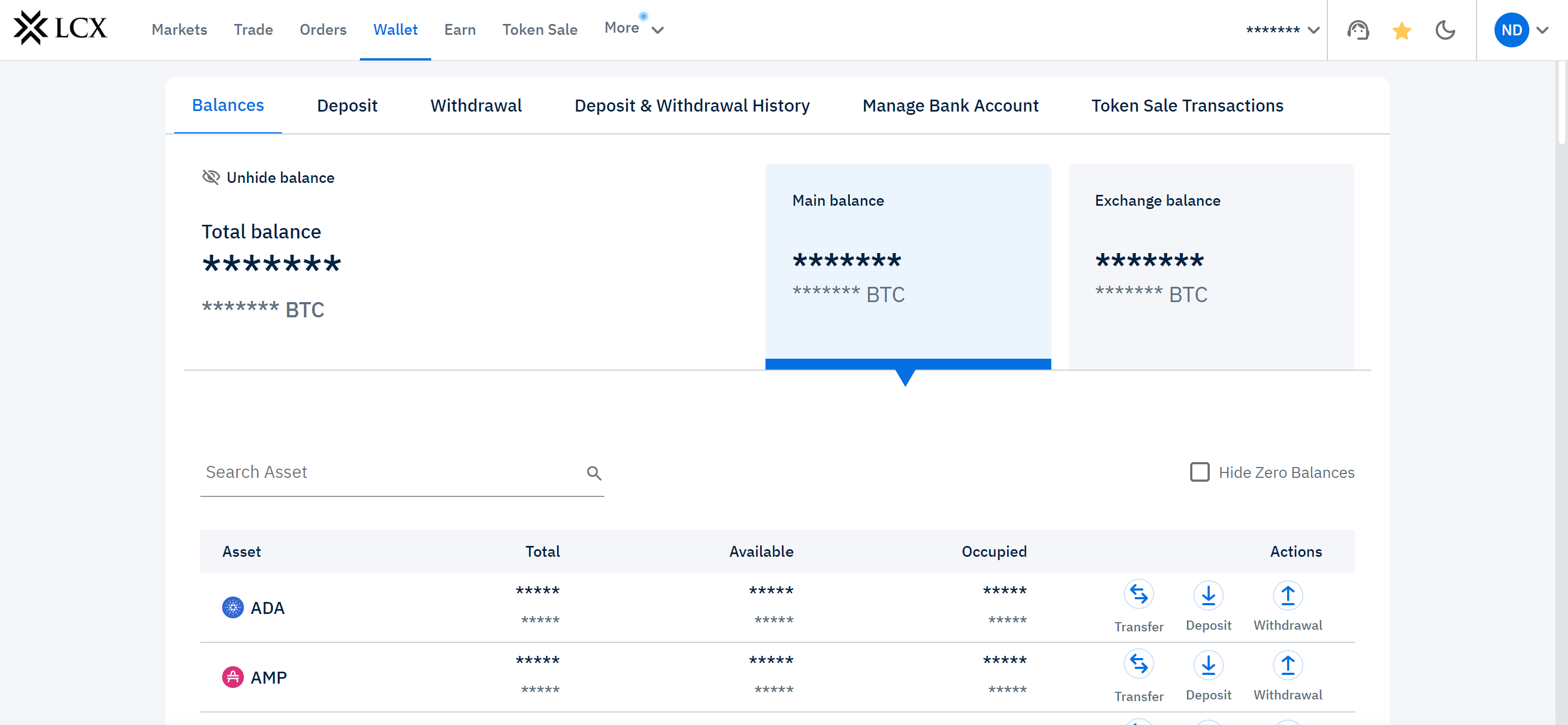The height and width of the screenshot is (725, 1568).
Task: Click the ADA Deposit icon
Action: click(1208, 595)
